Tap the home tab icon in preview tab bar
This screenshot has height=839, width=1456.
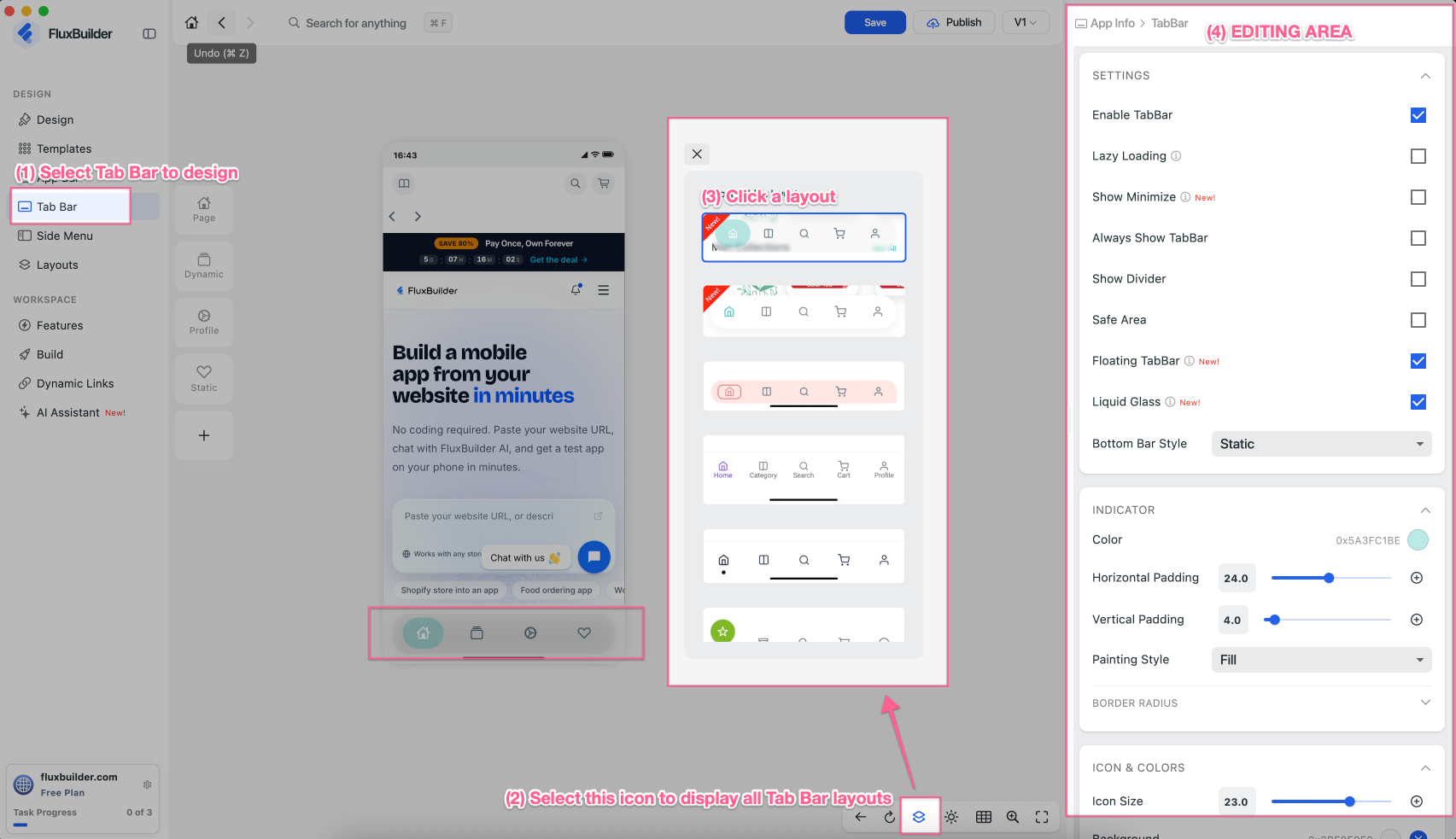coord(423,633)
